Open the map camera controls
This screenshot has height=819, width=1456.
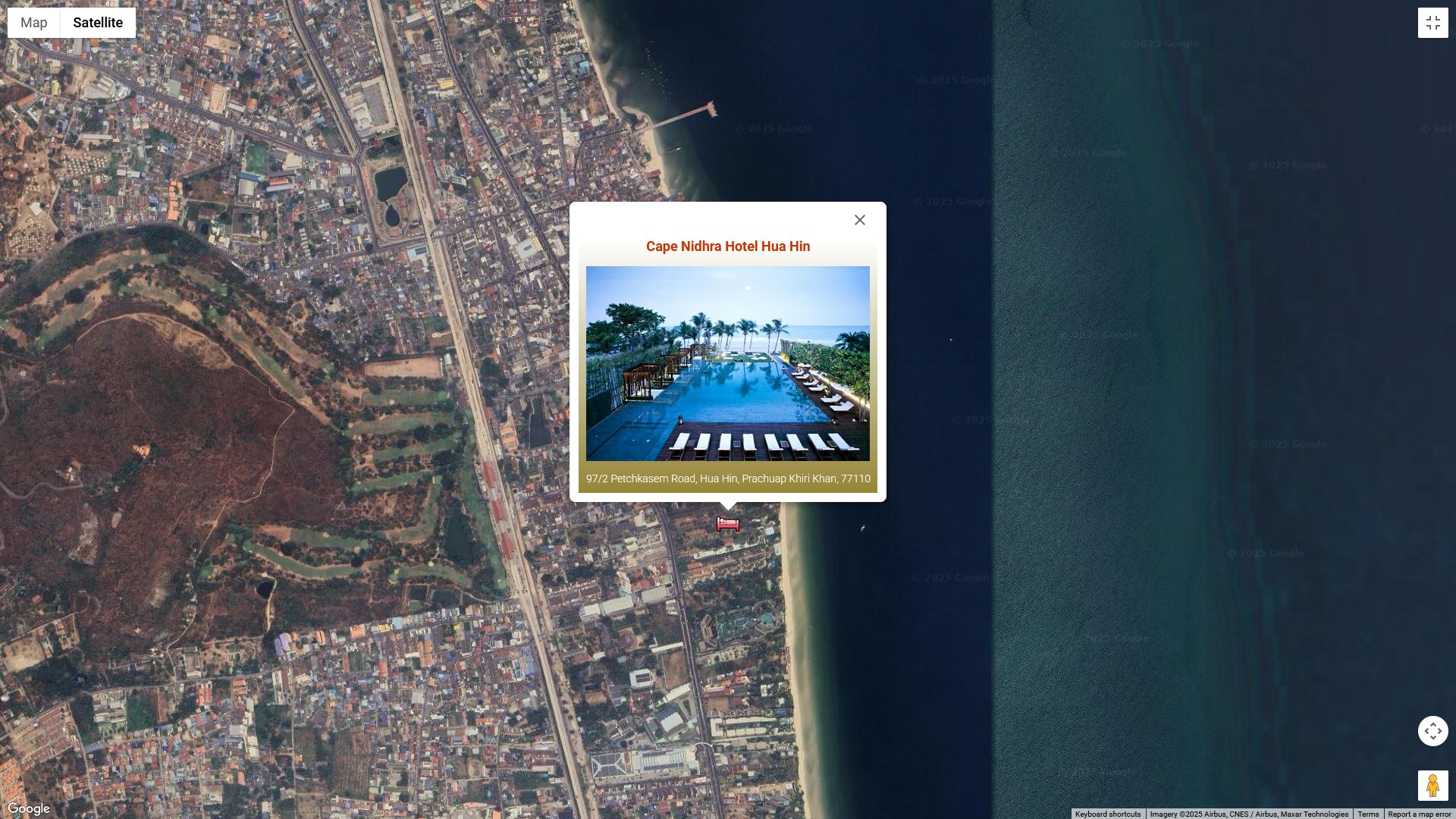pyautogui.click(x=1432, y=731)
